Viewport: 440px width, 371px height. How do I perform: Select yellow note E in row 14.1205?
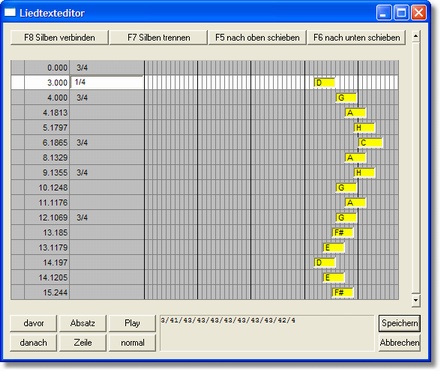tap(334, 278)
